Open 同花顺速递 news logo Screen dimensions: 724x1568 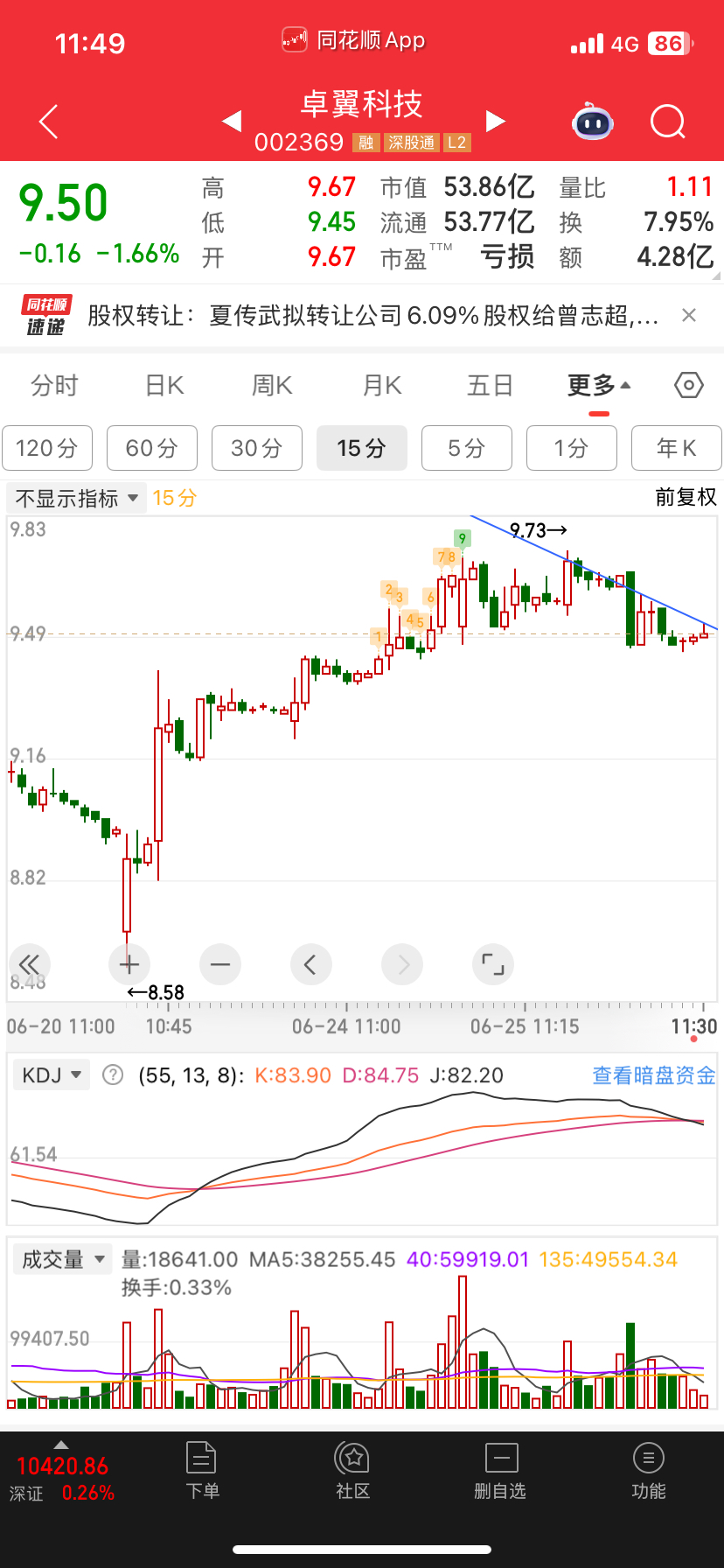[x=45, y=316]
